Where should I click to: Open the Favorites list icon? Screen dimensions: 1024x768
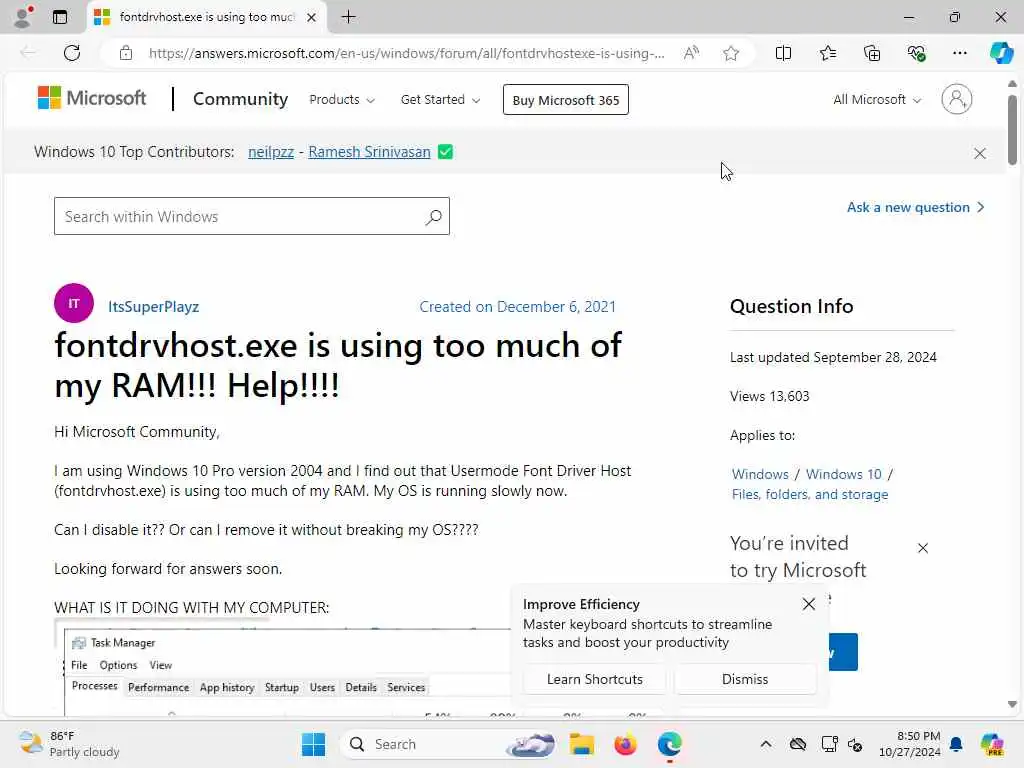[x=827, y=54]
